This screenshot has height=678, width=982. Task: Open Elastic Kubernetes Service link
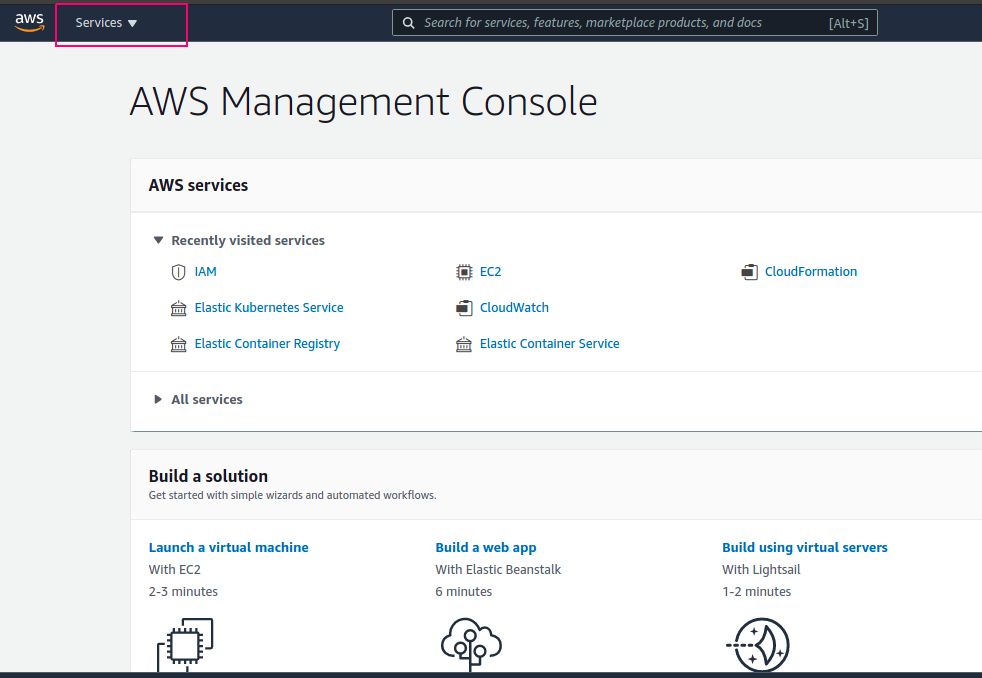tap(269, 307)
